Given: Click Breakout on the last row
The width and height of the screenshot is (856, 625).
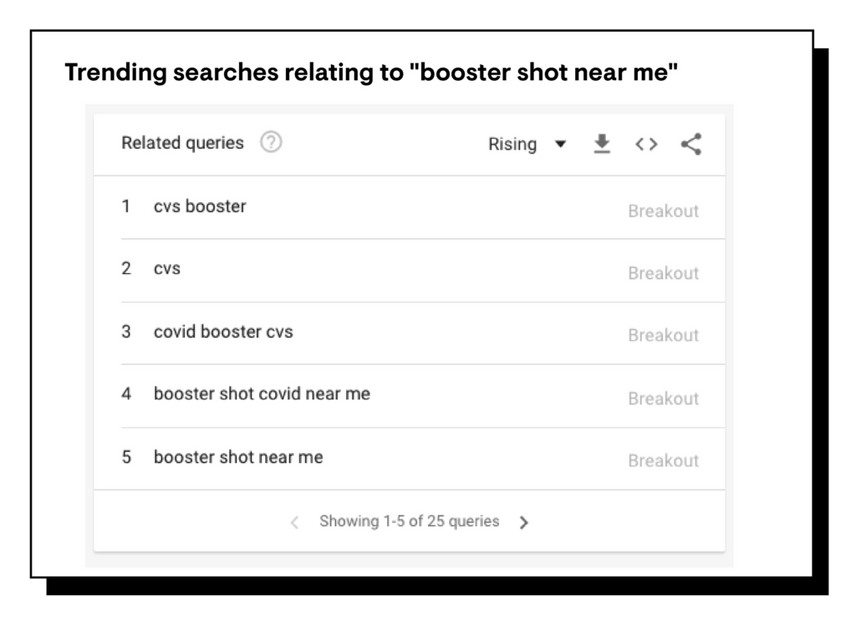Looking at the screenshot, I should click(x=663, y=461).
